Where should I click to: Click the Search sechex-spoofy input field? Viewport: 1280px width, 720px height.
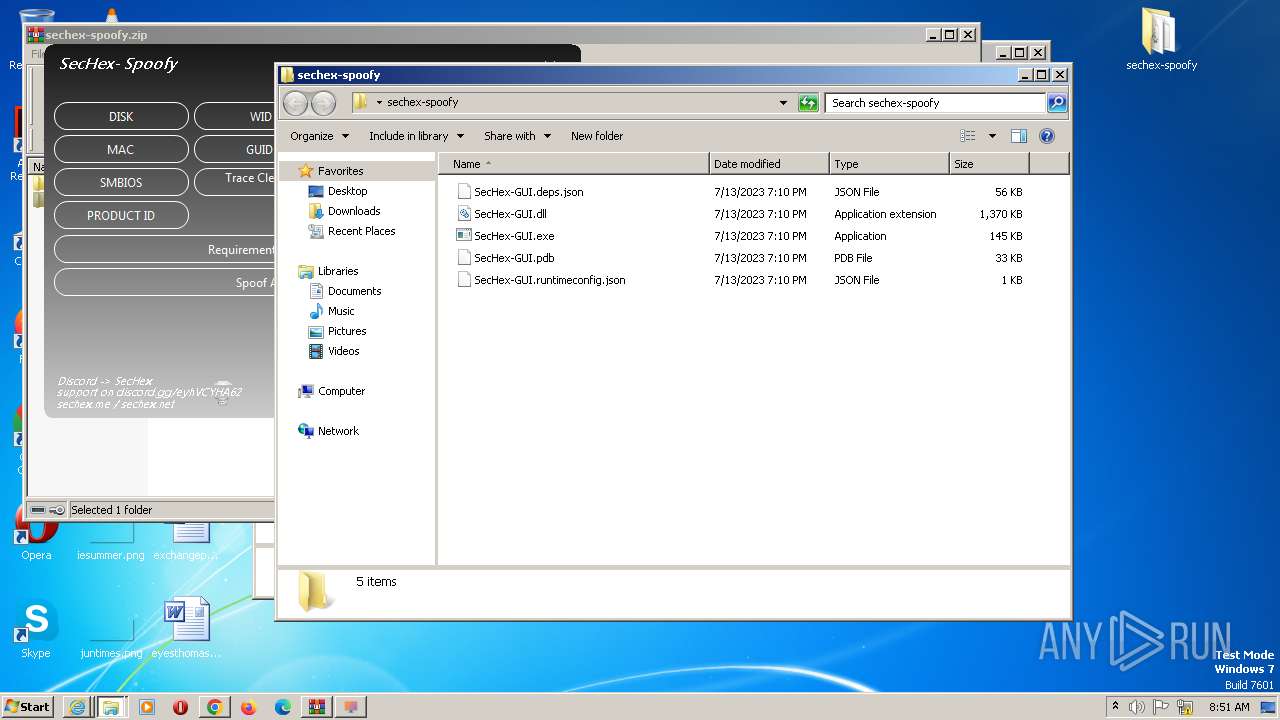coord(935,102)
